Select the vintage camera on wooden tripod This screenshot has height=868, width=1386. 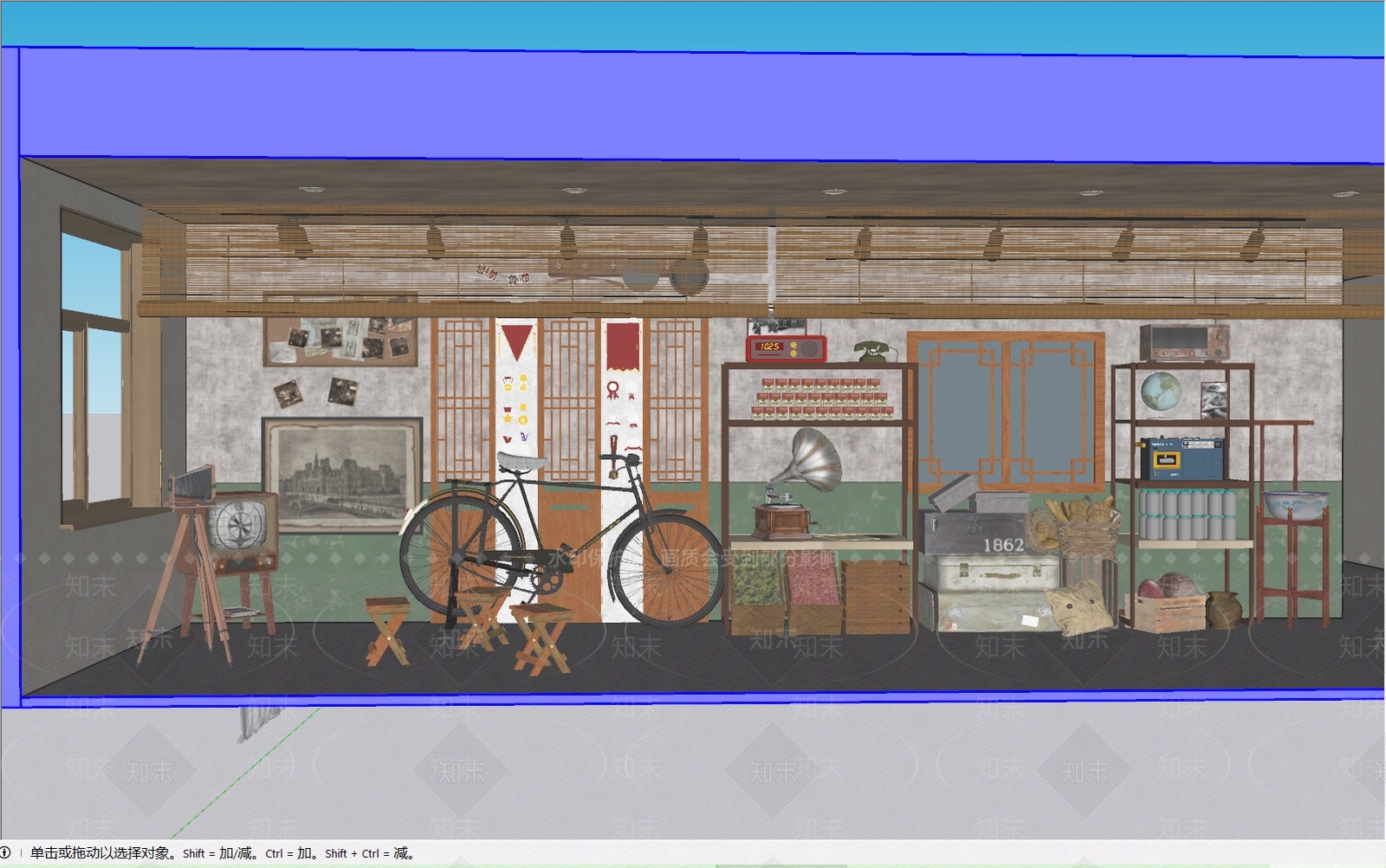(194, 563)
